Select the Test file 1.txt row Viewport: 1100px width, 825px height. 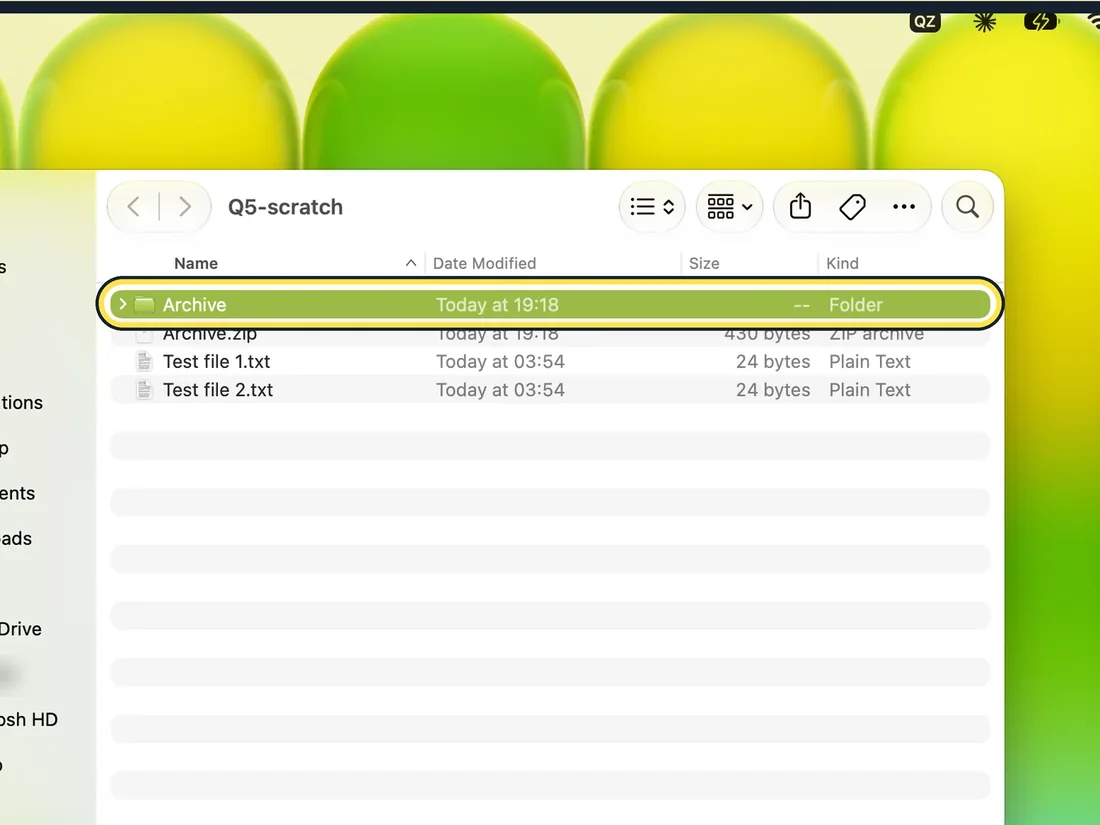[550, 361]
